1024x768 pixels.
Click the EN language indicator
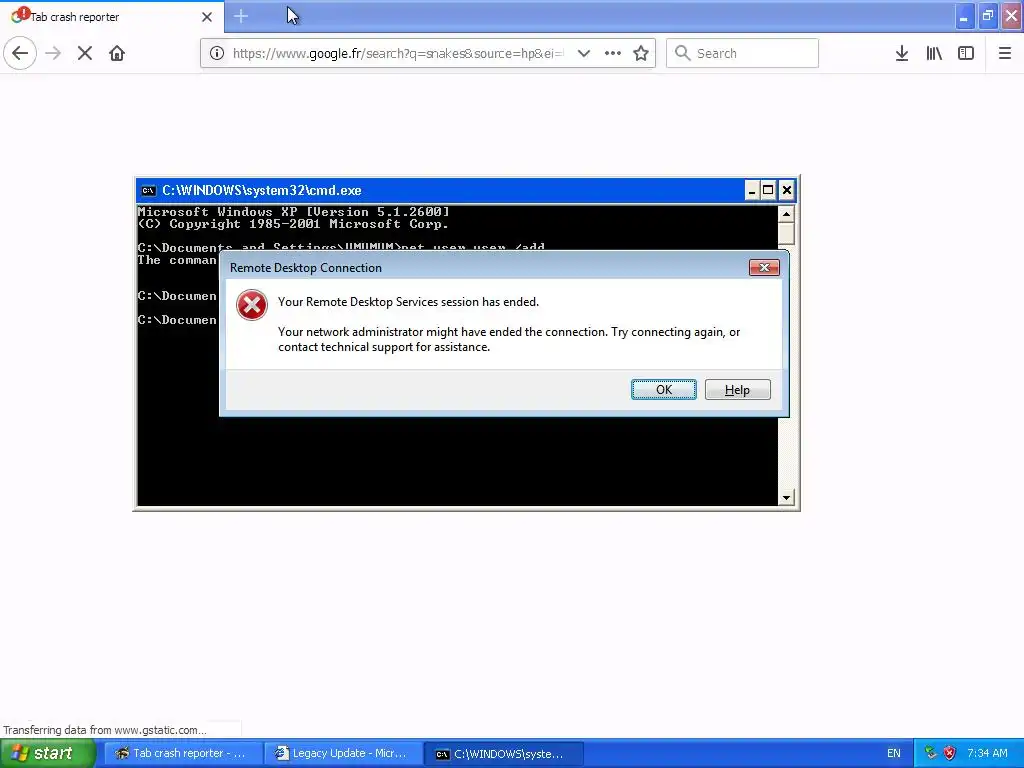coord(893,753)
